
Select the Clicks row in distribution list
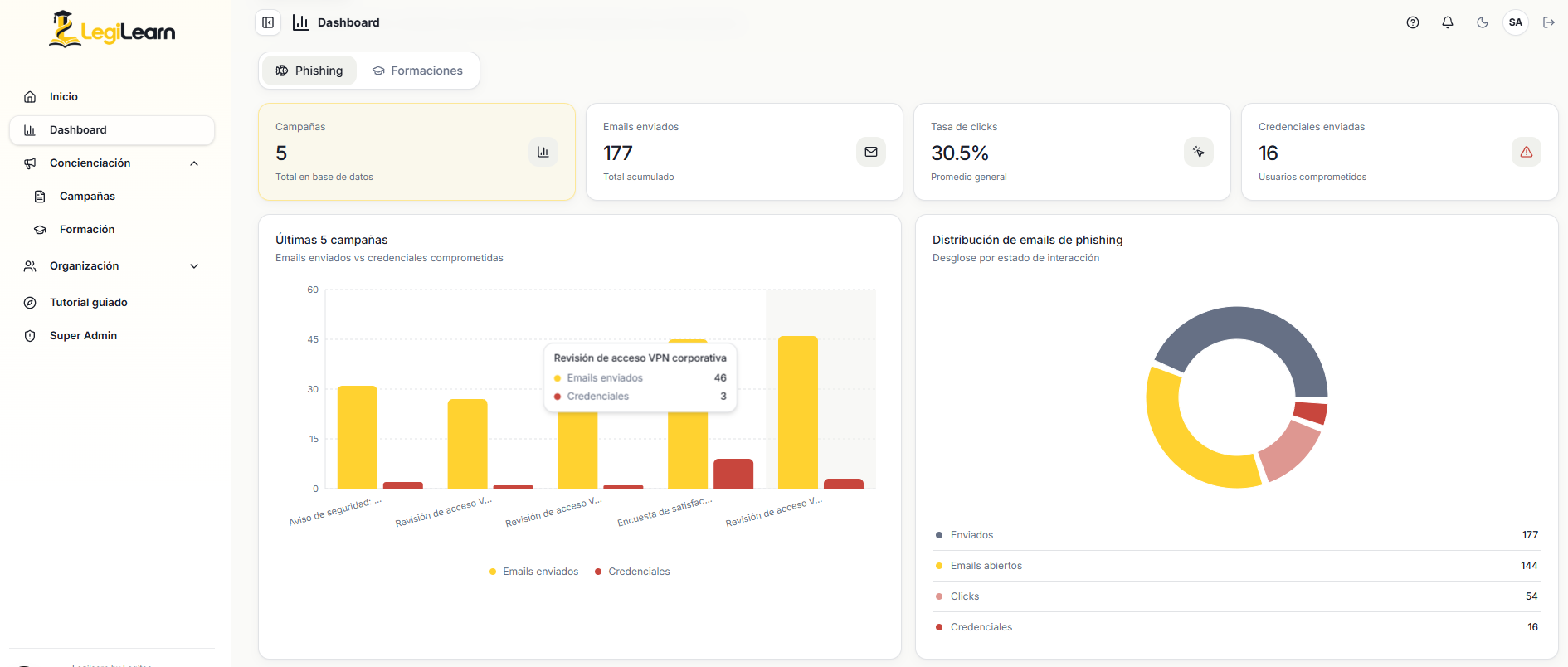coord(1237,596)
